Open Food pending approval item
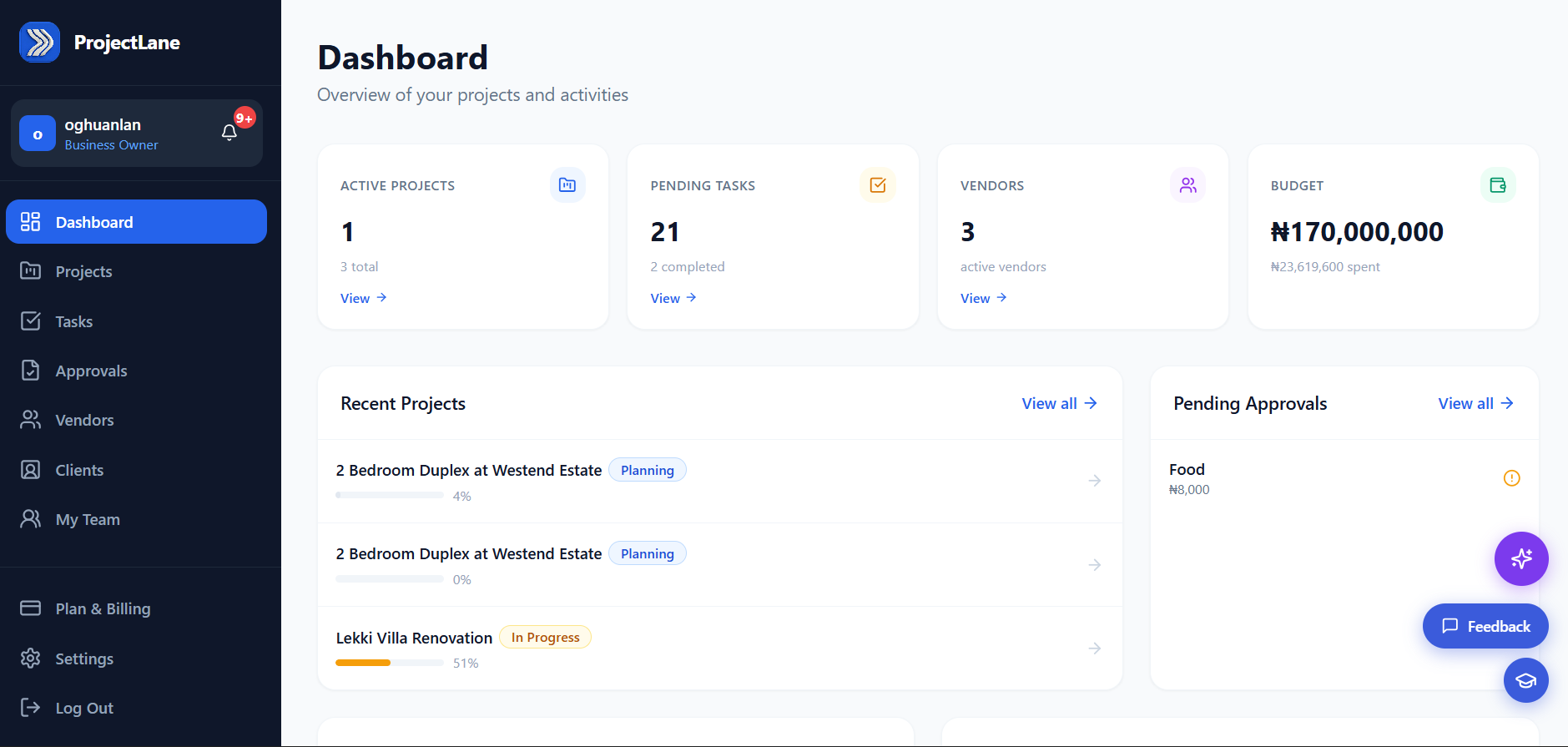Screen dimensions: 1568x747 click(x=1344, y=479)
